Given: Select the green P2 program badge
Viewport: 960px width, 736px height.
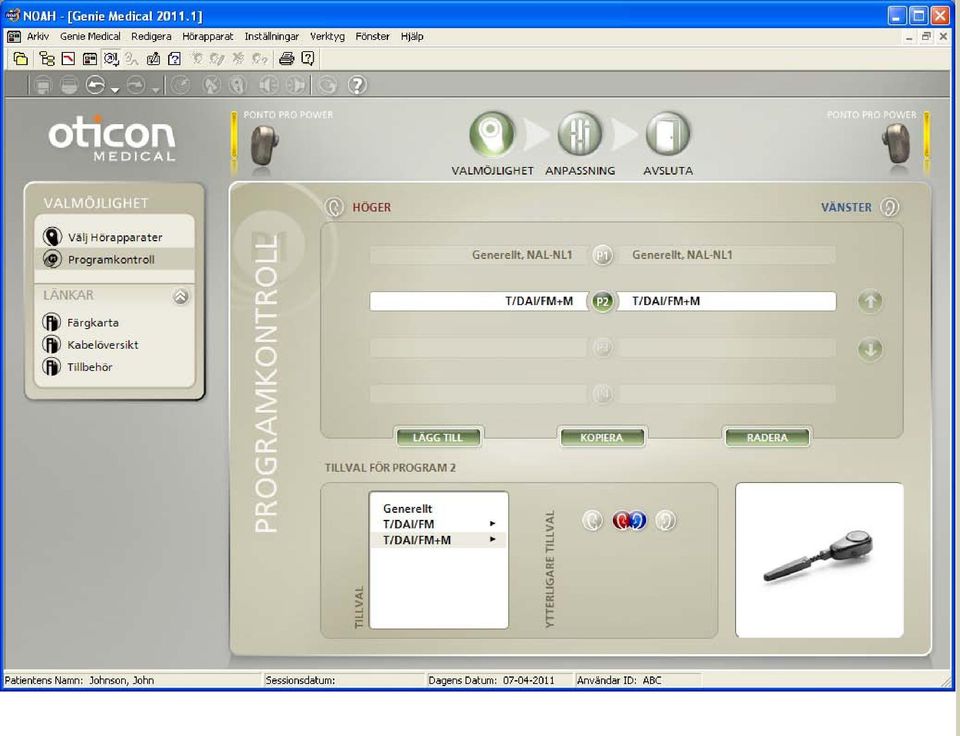Looking at the screenshot, I should coord(603,301).
